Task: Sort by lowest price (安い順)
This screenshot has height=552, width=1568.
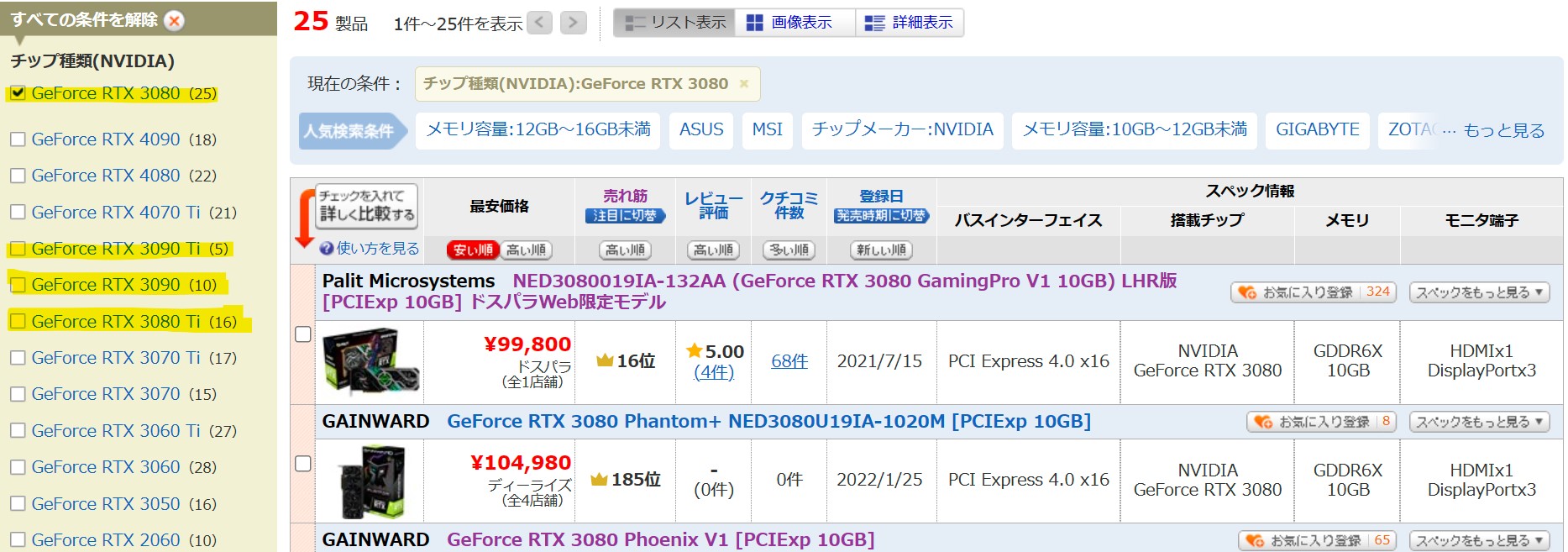Action: tap(473, 250)
